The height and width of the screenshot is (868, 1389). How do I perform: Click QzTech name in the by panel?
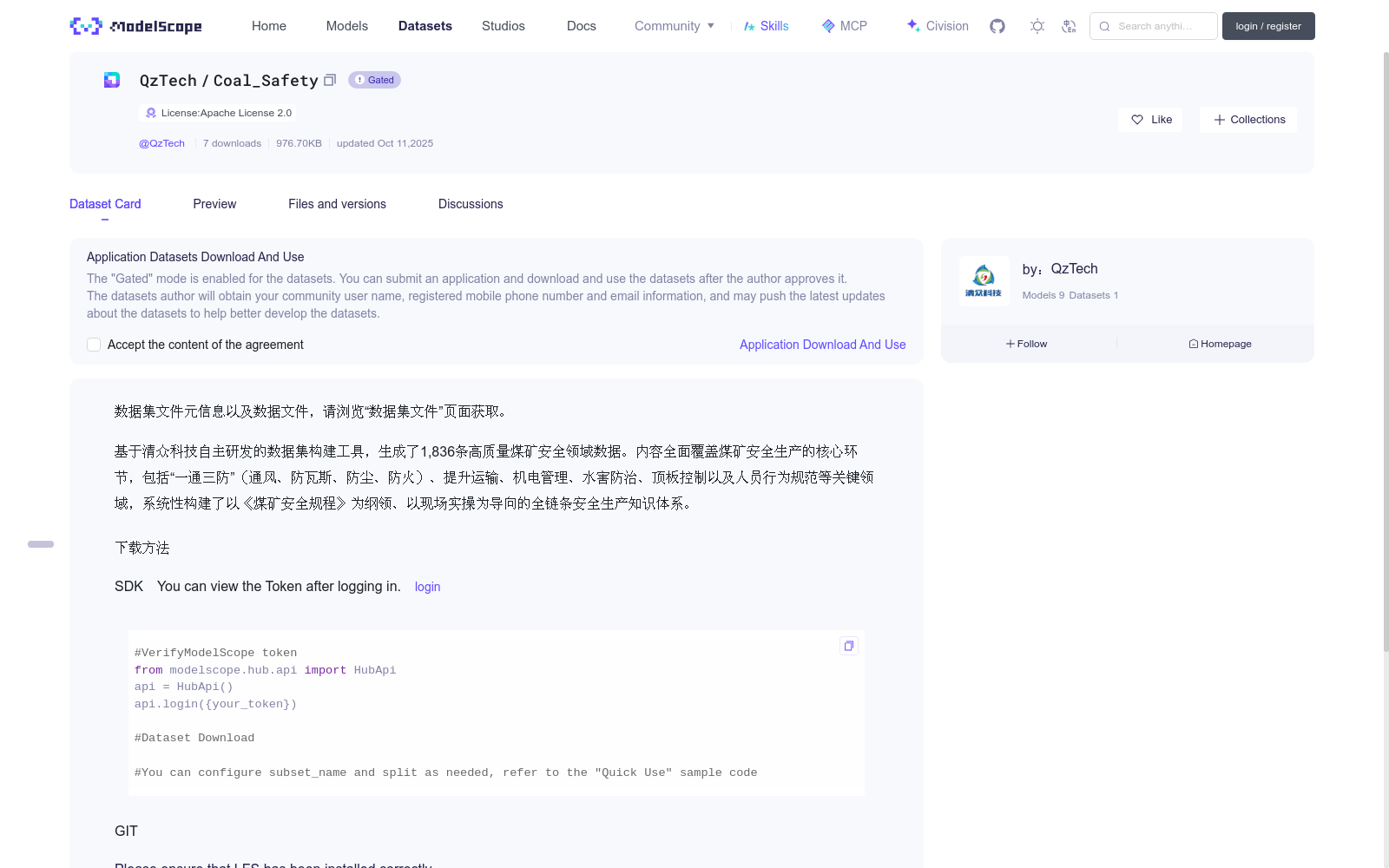click(1074, 269)
